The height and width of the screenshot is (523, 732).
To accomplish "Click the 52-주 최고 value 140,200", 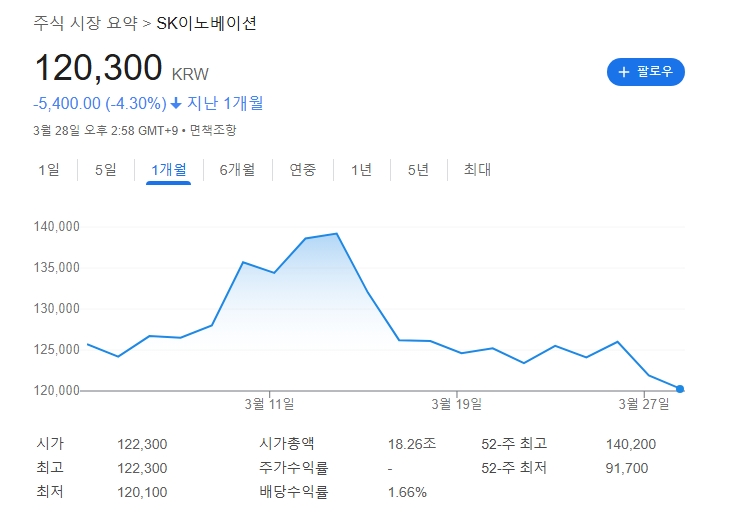I will click(x=631, y=444).
